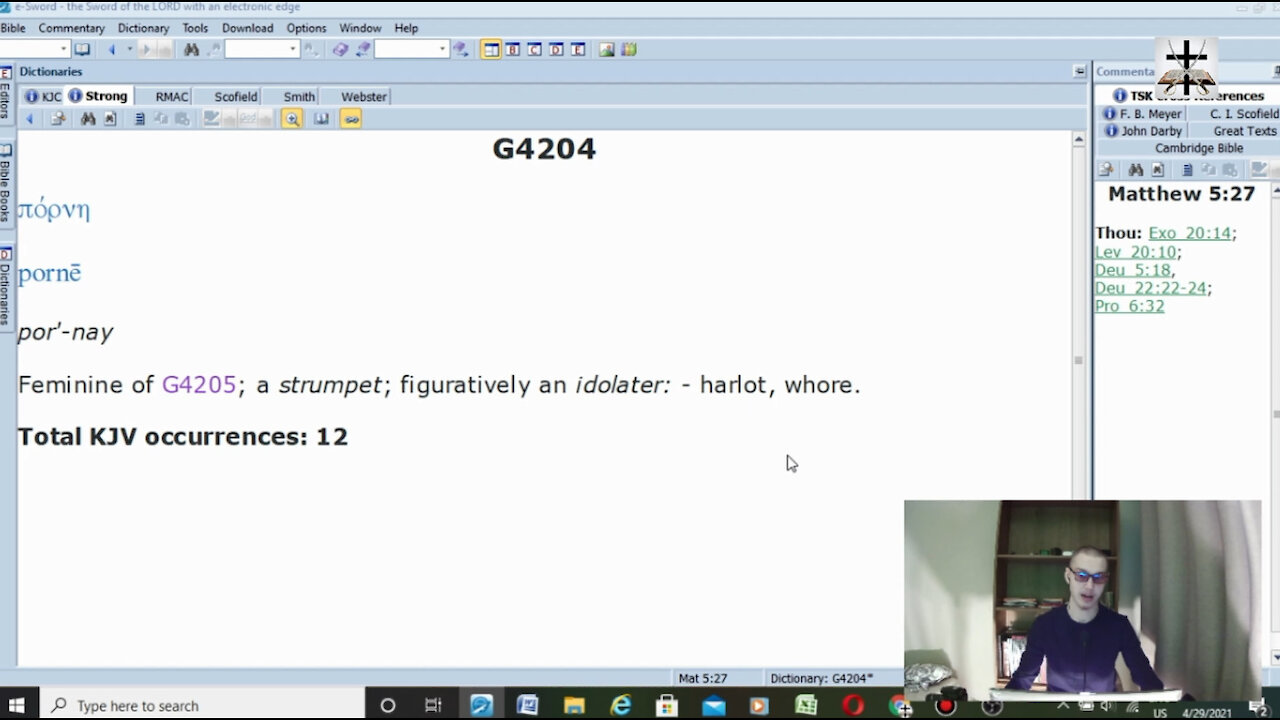Expand the Editors side panel tab
The width and height of the screenshot is (1280, 720).
coord(6,95)
